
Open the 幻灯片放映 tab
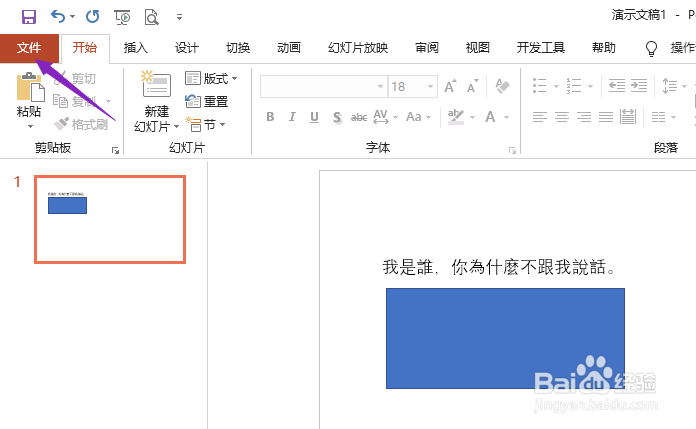coord(358,48)
